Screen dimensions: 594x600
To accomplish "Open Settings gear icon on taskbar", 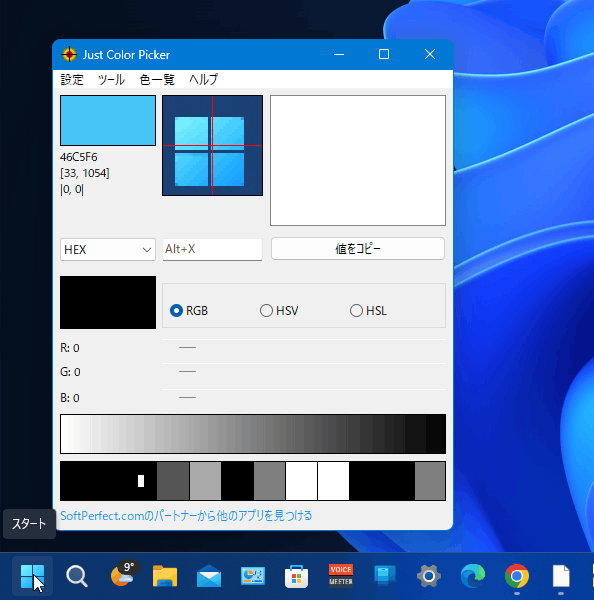I will 429,576.
